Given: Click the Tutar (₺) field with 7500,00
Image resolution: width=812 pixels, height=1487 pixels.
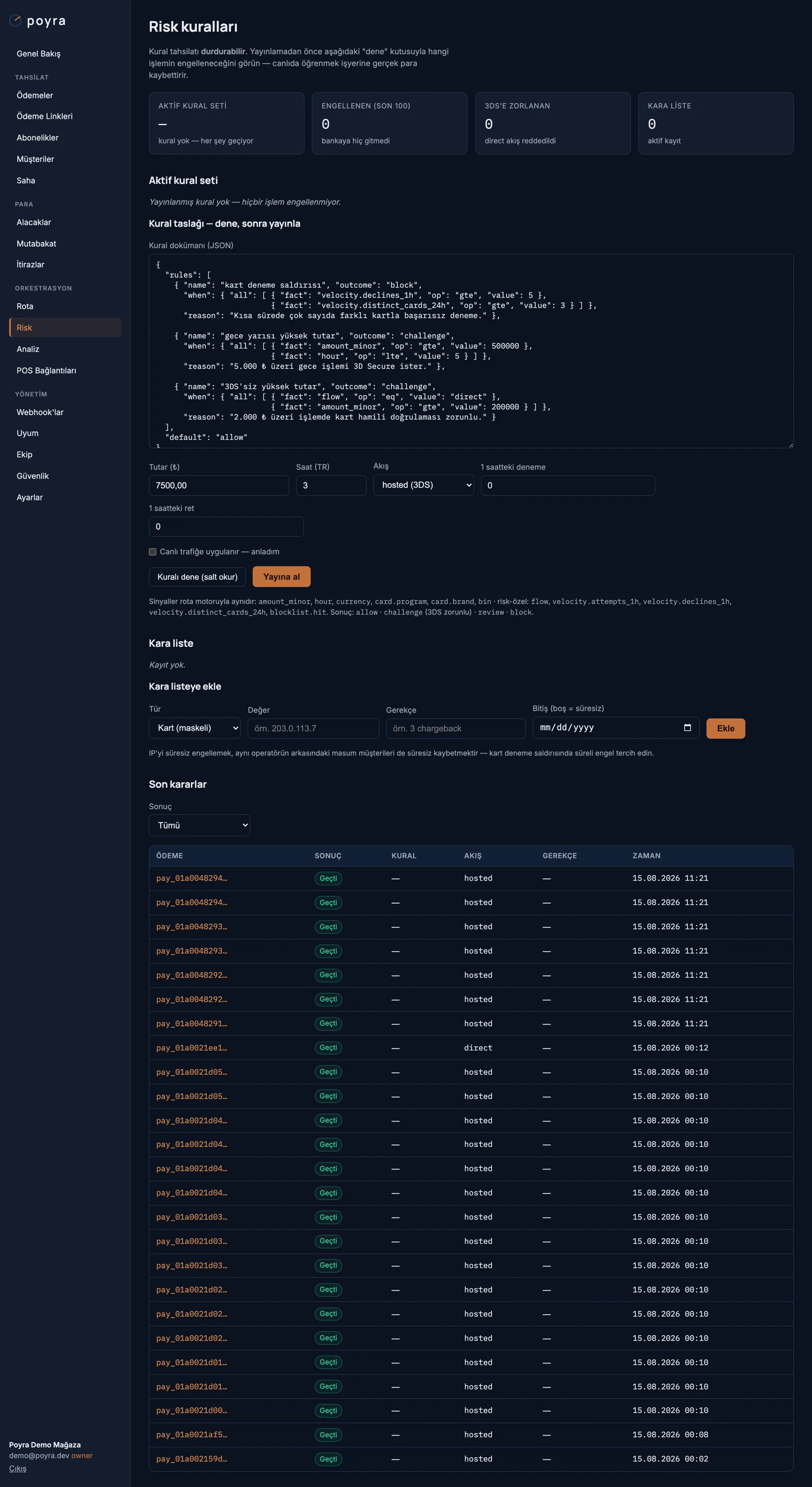Looking at the screenshot, I should click(x=219, y=486).
